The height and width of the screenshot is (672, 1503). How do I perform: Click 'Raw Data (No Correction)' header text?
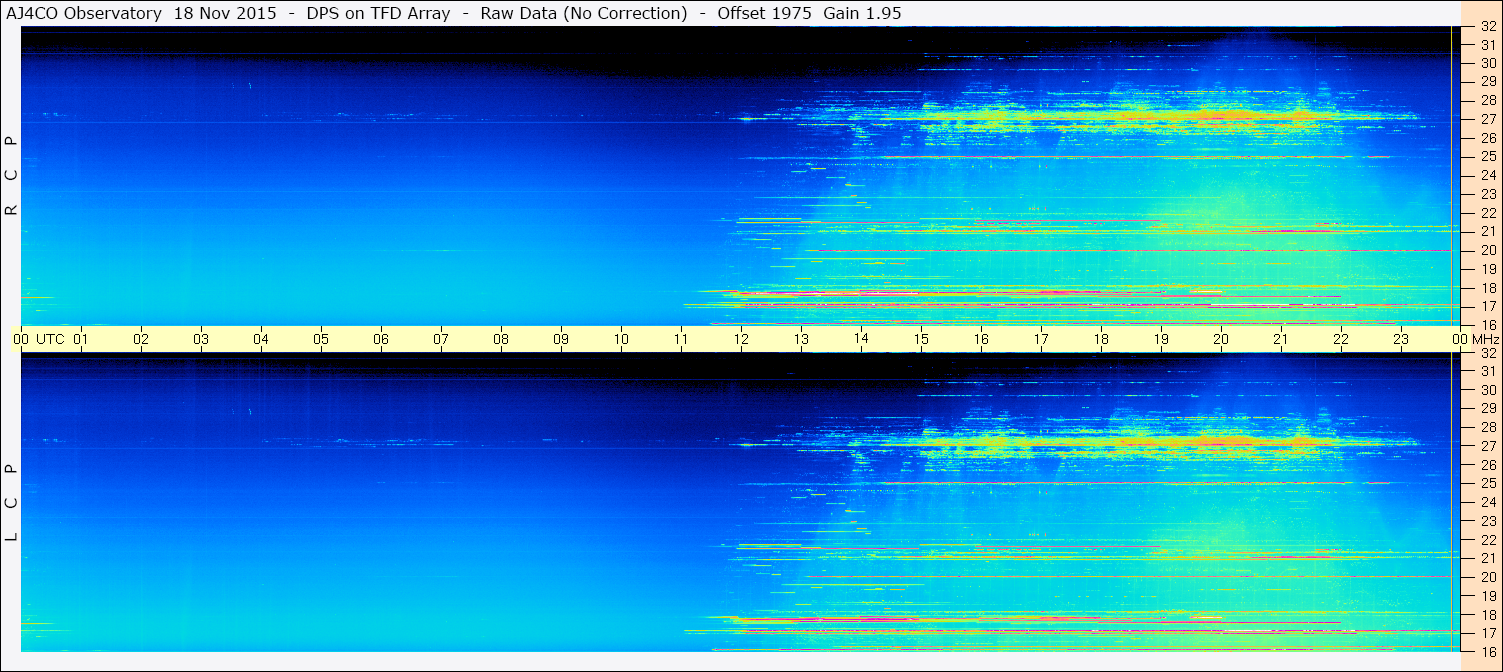click(584, 13)
